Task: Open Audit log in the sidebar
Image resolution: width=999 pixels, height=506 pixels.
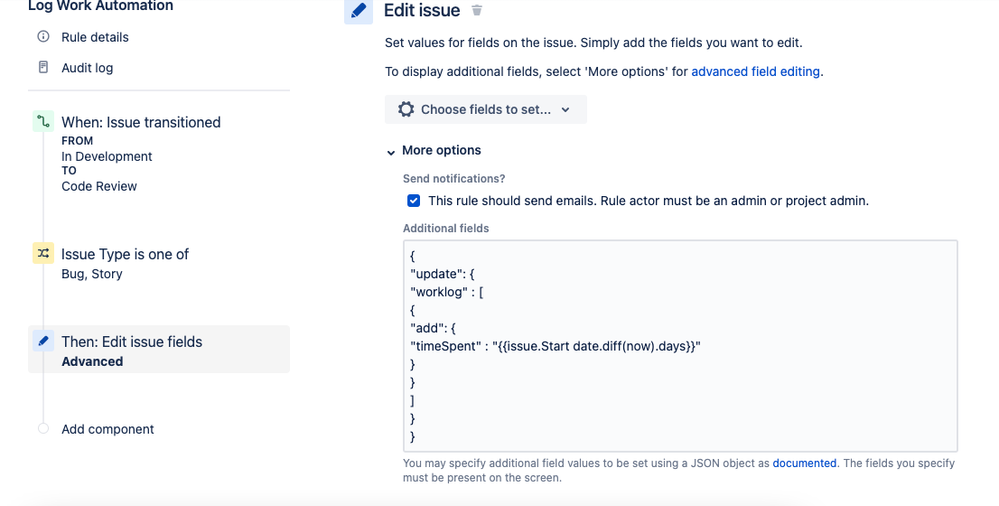Action: tap(87, 68)
